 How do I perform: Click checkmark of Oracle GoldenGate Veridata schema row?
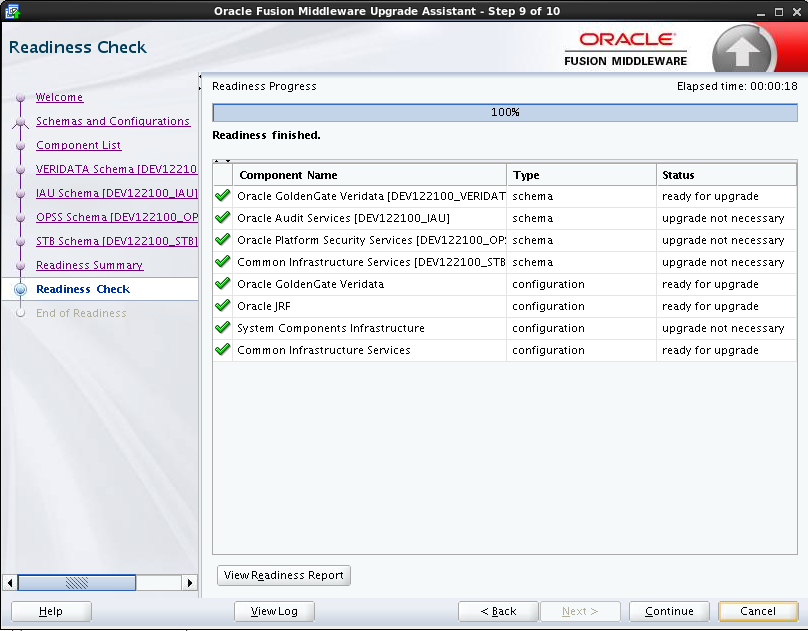click(x=223, y=196)
